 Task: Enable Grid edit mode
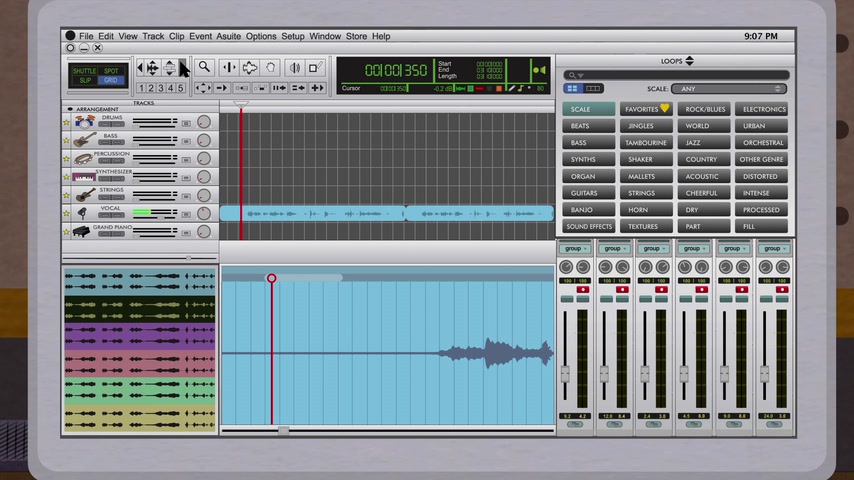coord(111,80)
